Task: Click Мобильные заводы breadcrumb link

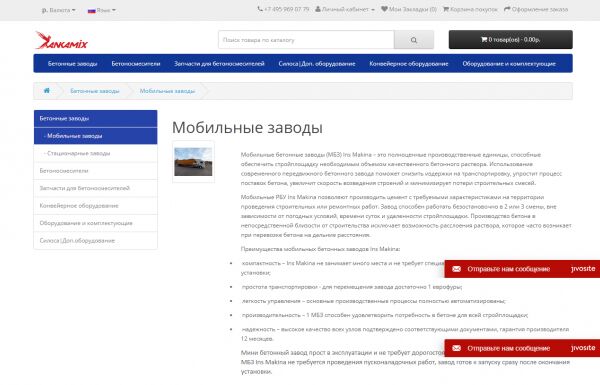Action: tap(167, 91)
